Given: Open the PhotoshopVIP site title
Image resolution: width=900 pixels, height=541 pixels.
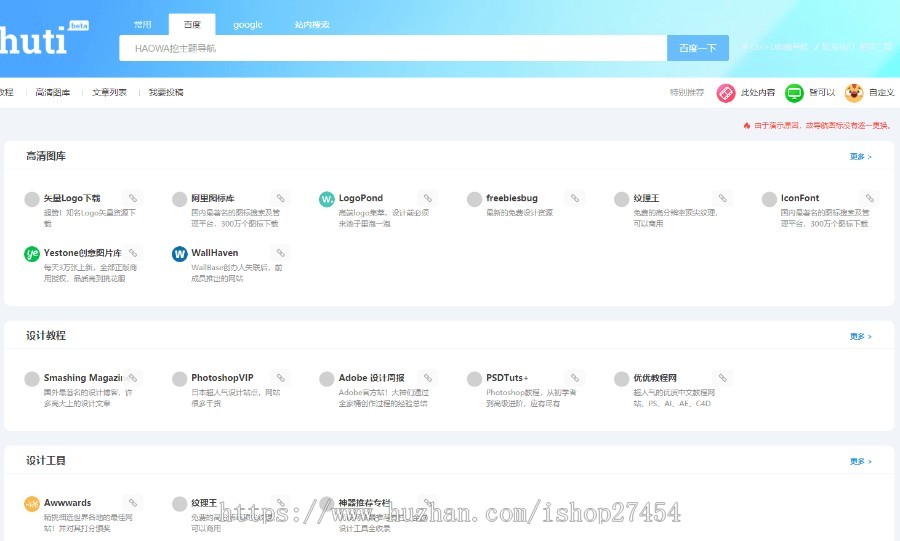Looking at the screenshot, I should coord(222,378).
